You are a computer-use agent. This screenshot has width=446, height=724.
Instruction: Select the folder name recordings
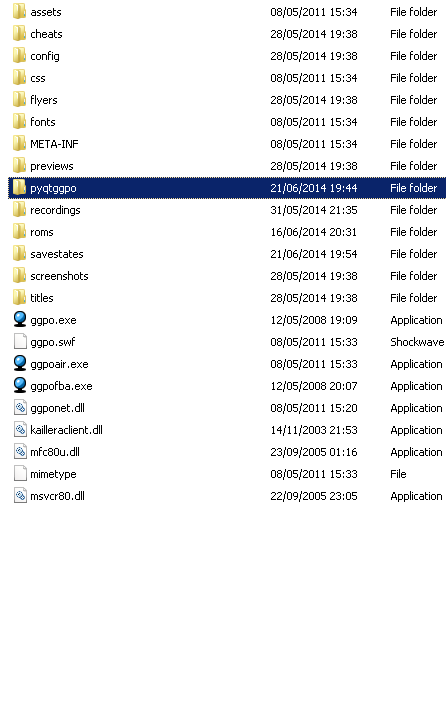[55, 210]
